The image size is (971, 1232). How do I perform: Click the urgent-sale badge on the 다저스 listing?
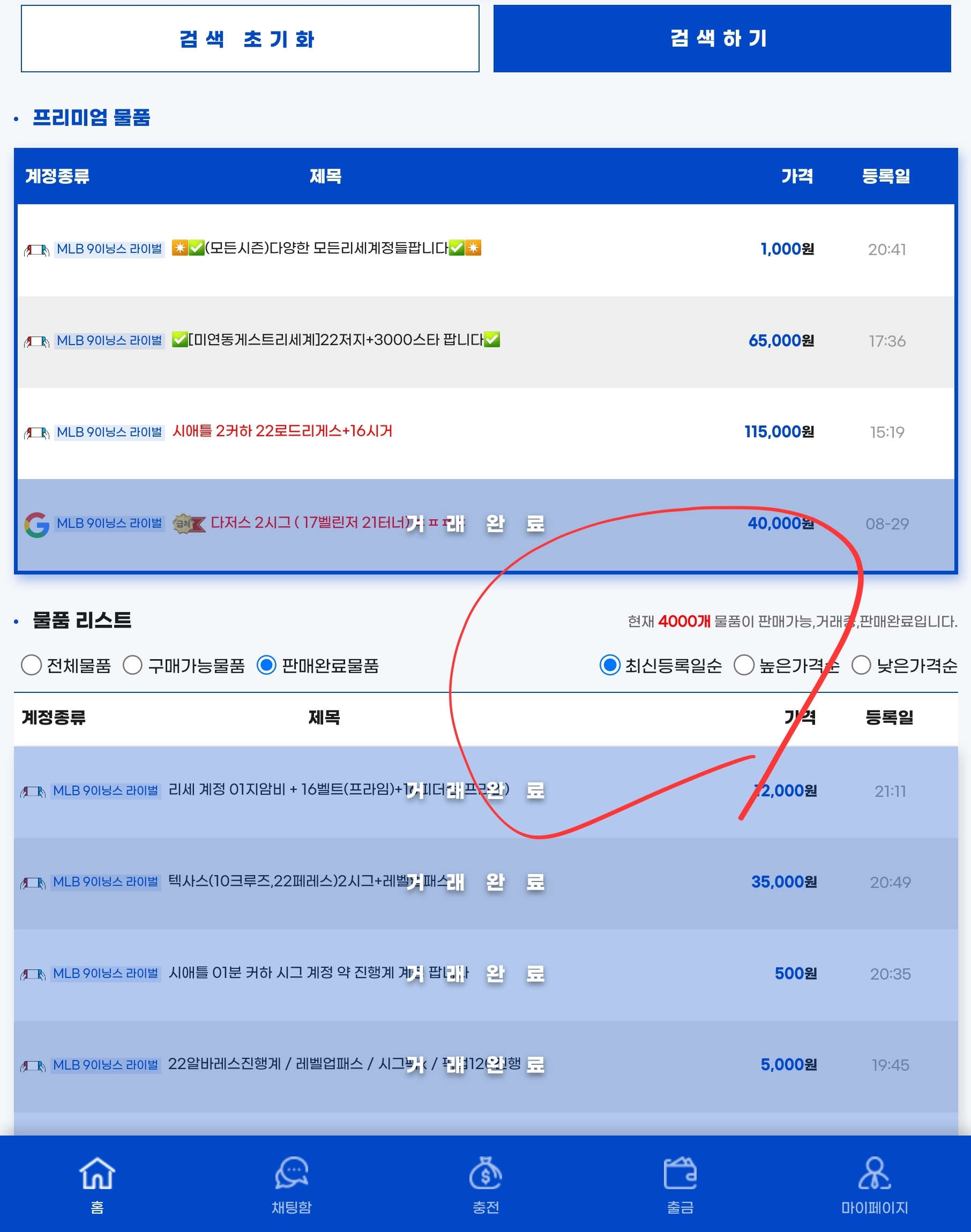coord(189,524)
